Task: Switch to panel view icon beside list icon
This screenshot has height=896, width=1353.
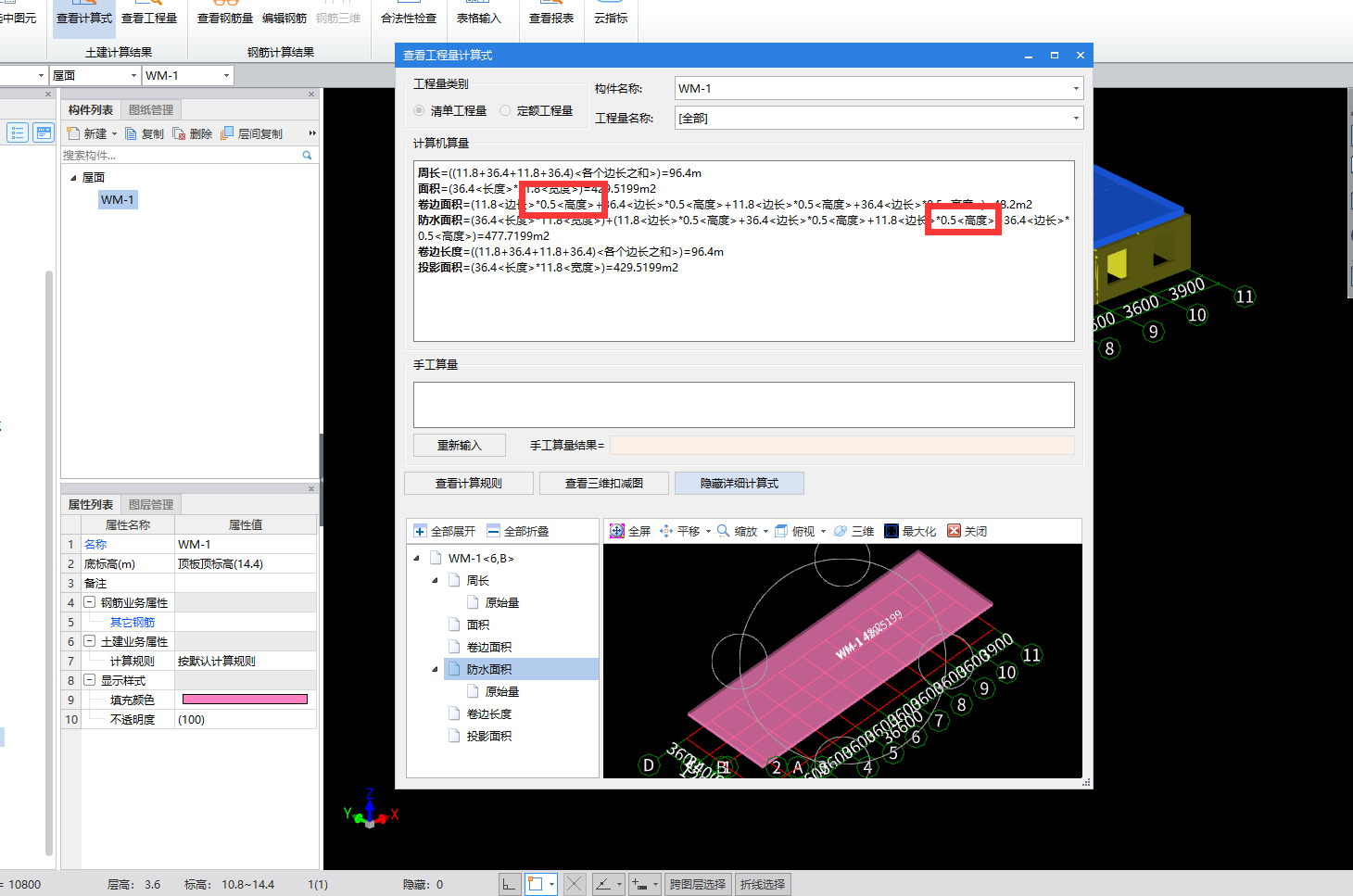Action: pos(44,133)
